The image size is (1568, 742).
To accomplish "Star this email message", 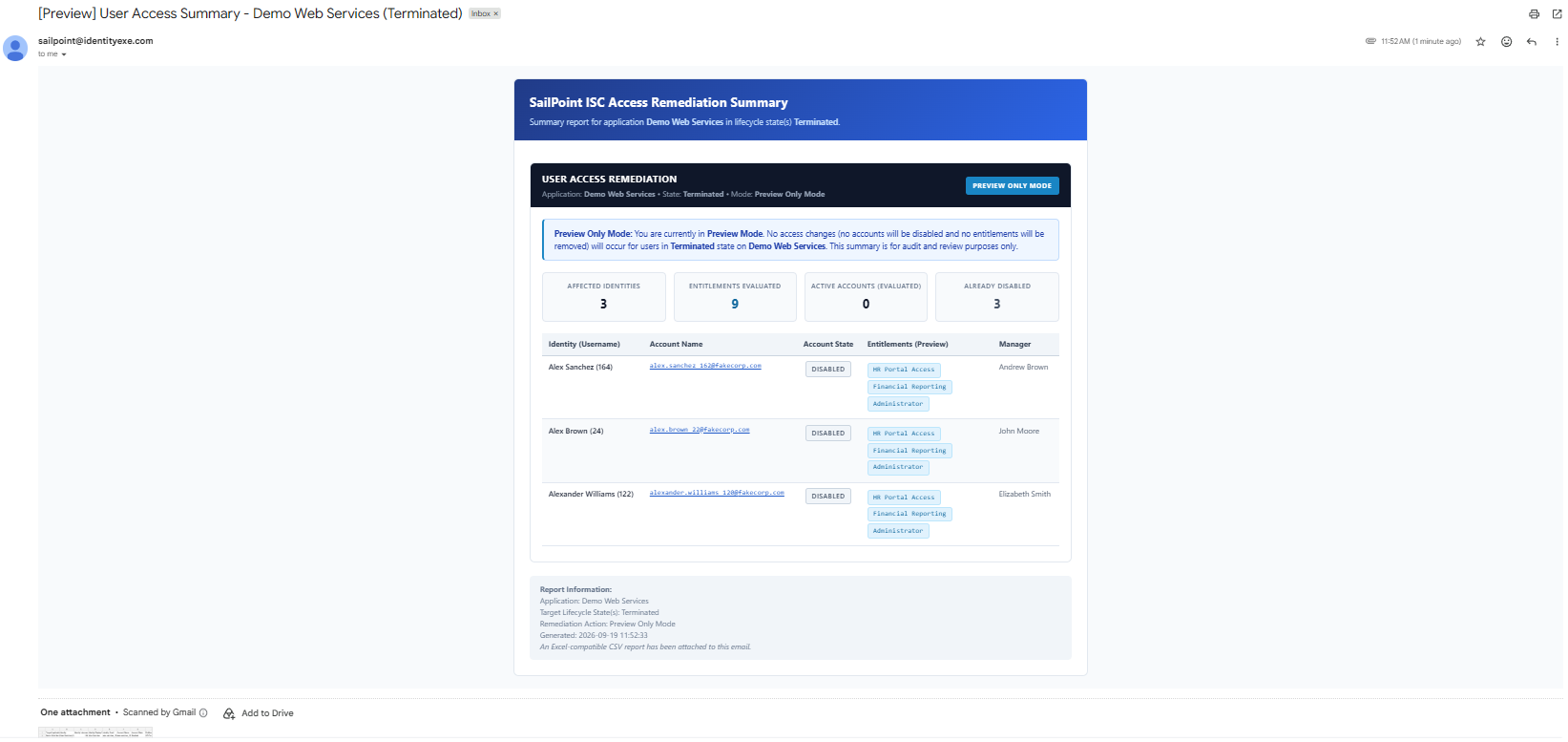I will [1480, 42].
